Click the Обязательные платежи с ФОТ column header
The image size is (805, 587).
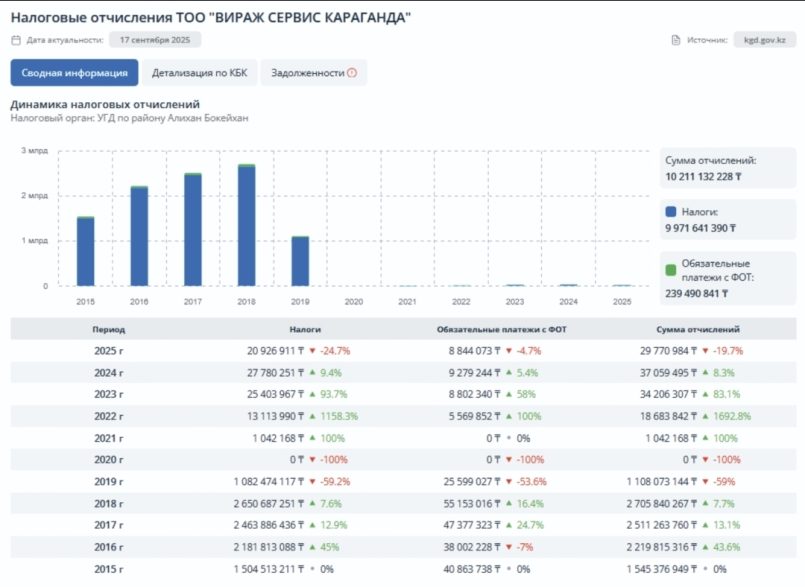tap(502, 329)
